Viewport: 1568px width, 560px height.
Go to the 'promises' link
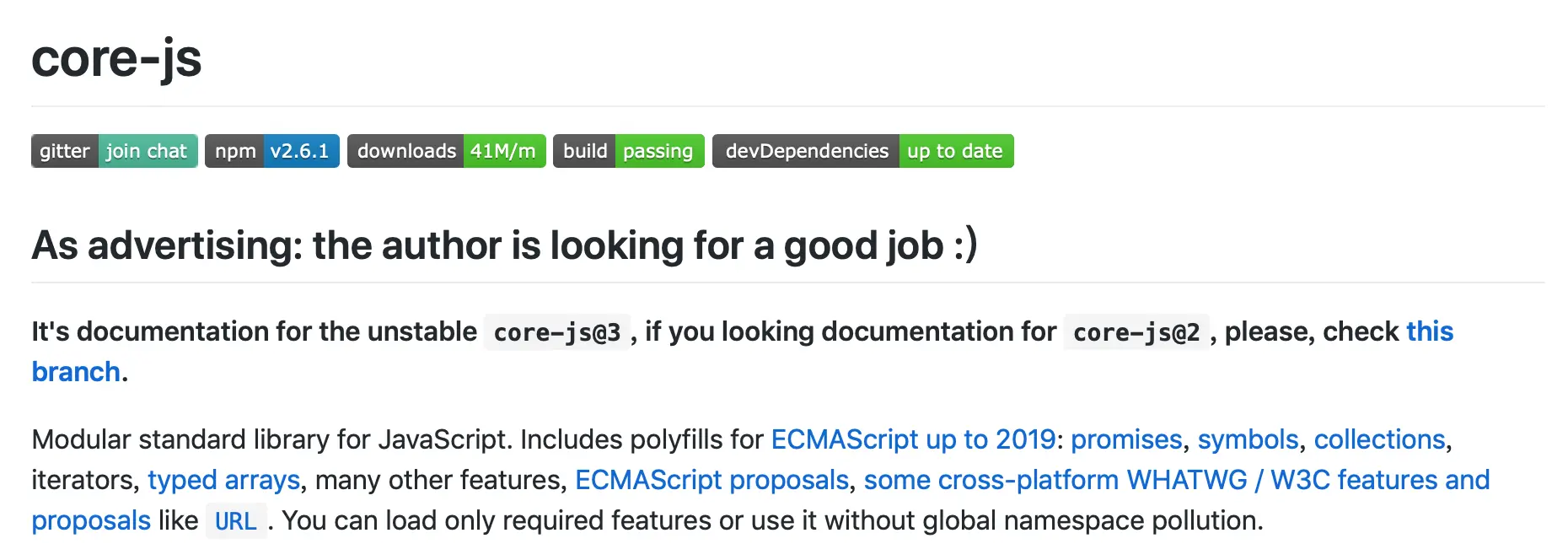coord(1126,439)
